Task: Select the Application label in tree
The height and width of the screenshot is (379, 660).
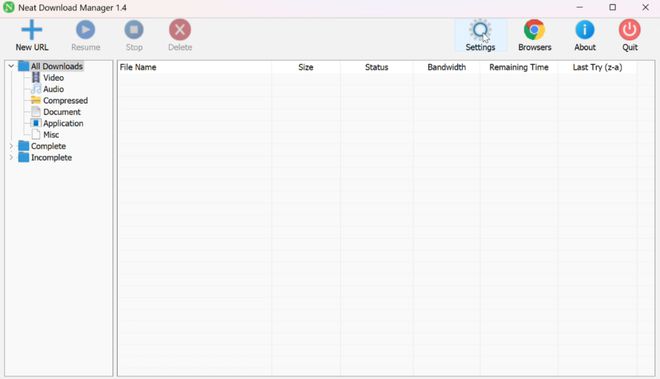Action: 63,123
